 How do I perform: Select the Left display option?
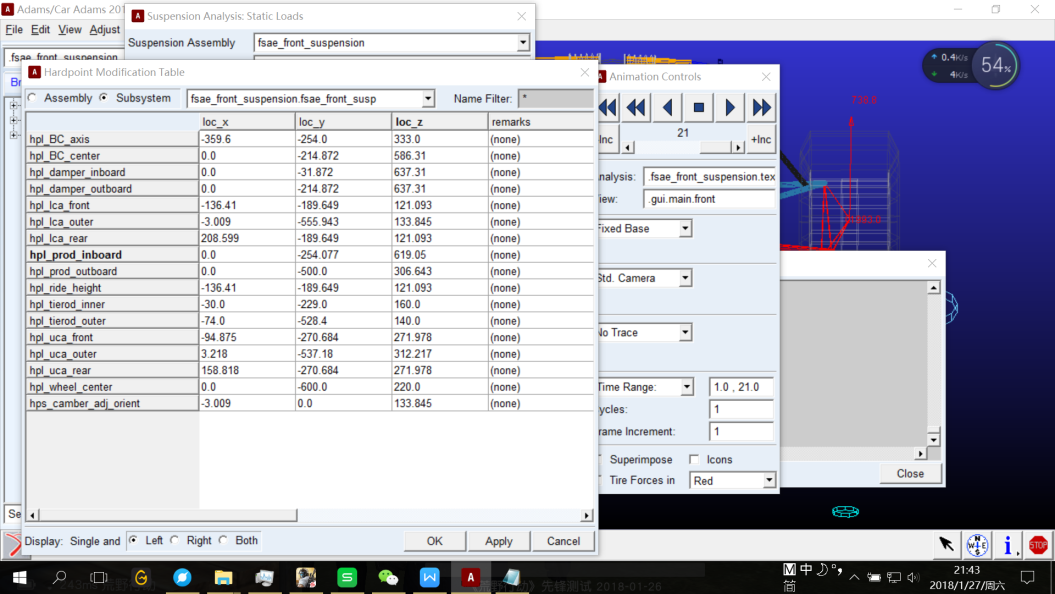point(134,540)
